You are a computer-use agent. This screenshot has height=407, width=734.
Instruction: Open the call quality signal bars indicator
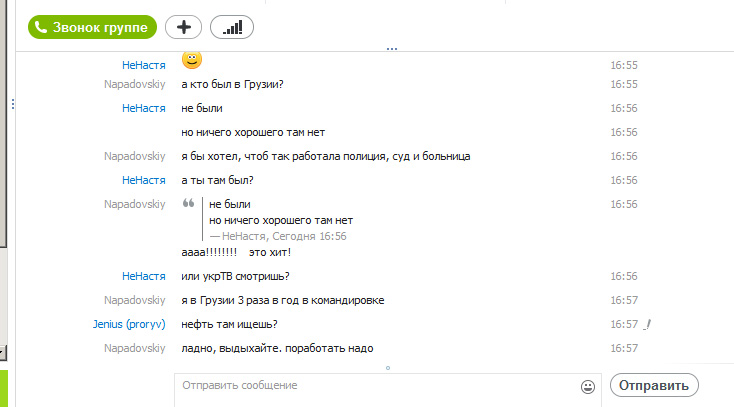(232, 27)
